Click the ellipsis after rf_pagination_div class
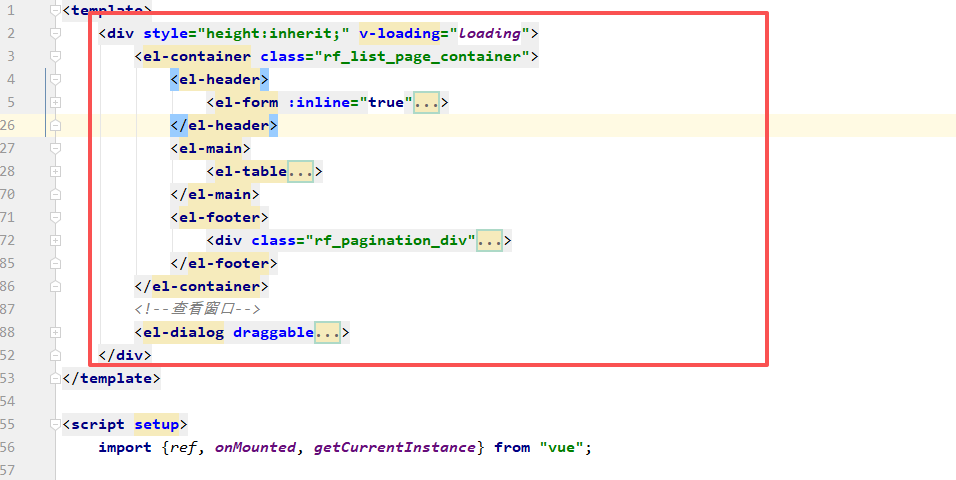This screenshot has width=956, height=480. 490,240
